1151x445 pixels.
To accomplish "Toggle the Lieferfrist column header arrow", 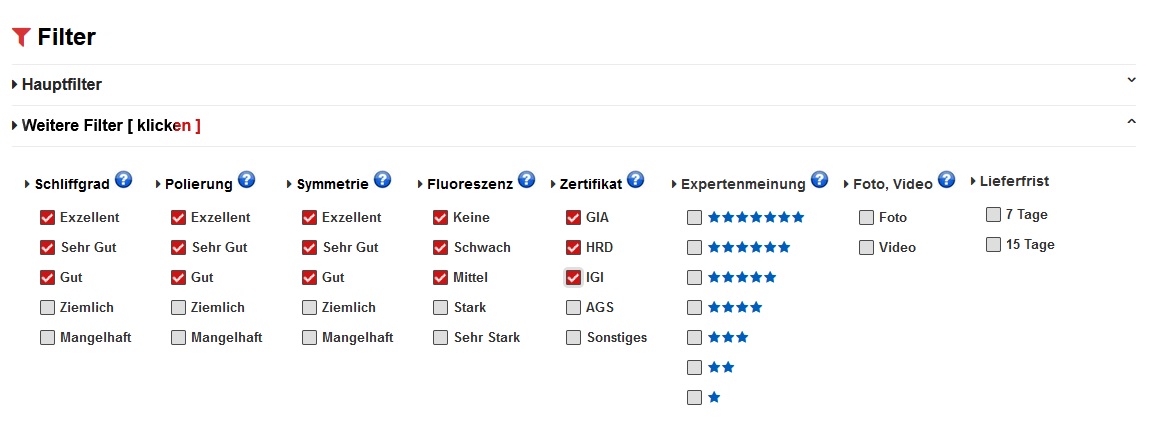I will click(975, 181).
